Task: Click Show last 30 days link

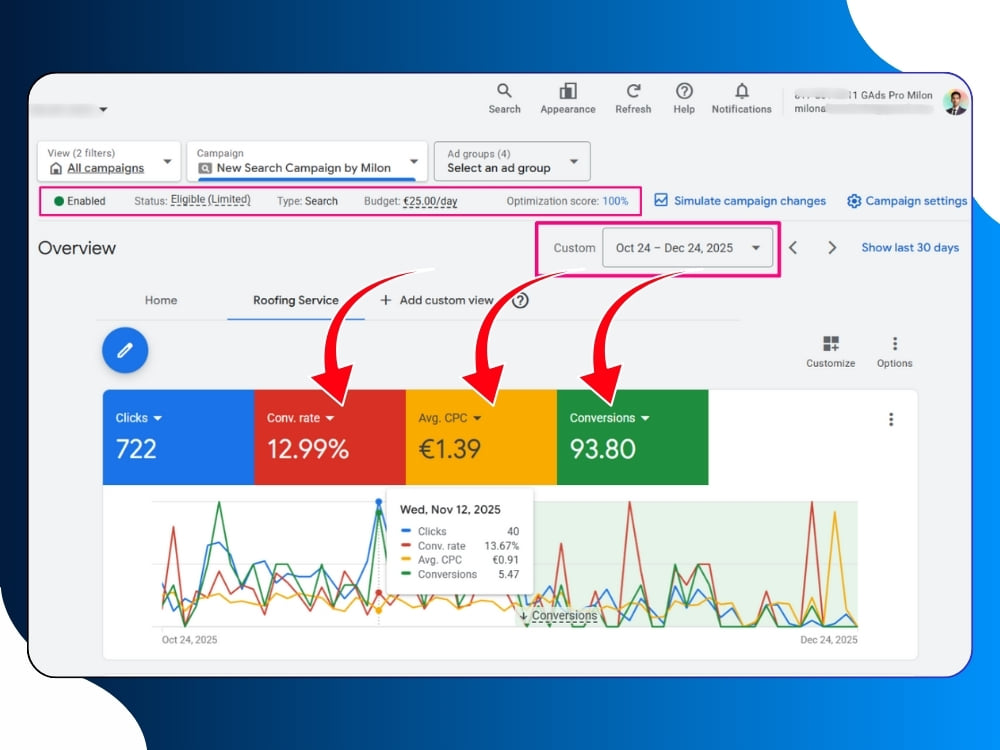Action: click(910, 247)
